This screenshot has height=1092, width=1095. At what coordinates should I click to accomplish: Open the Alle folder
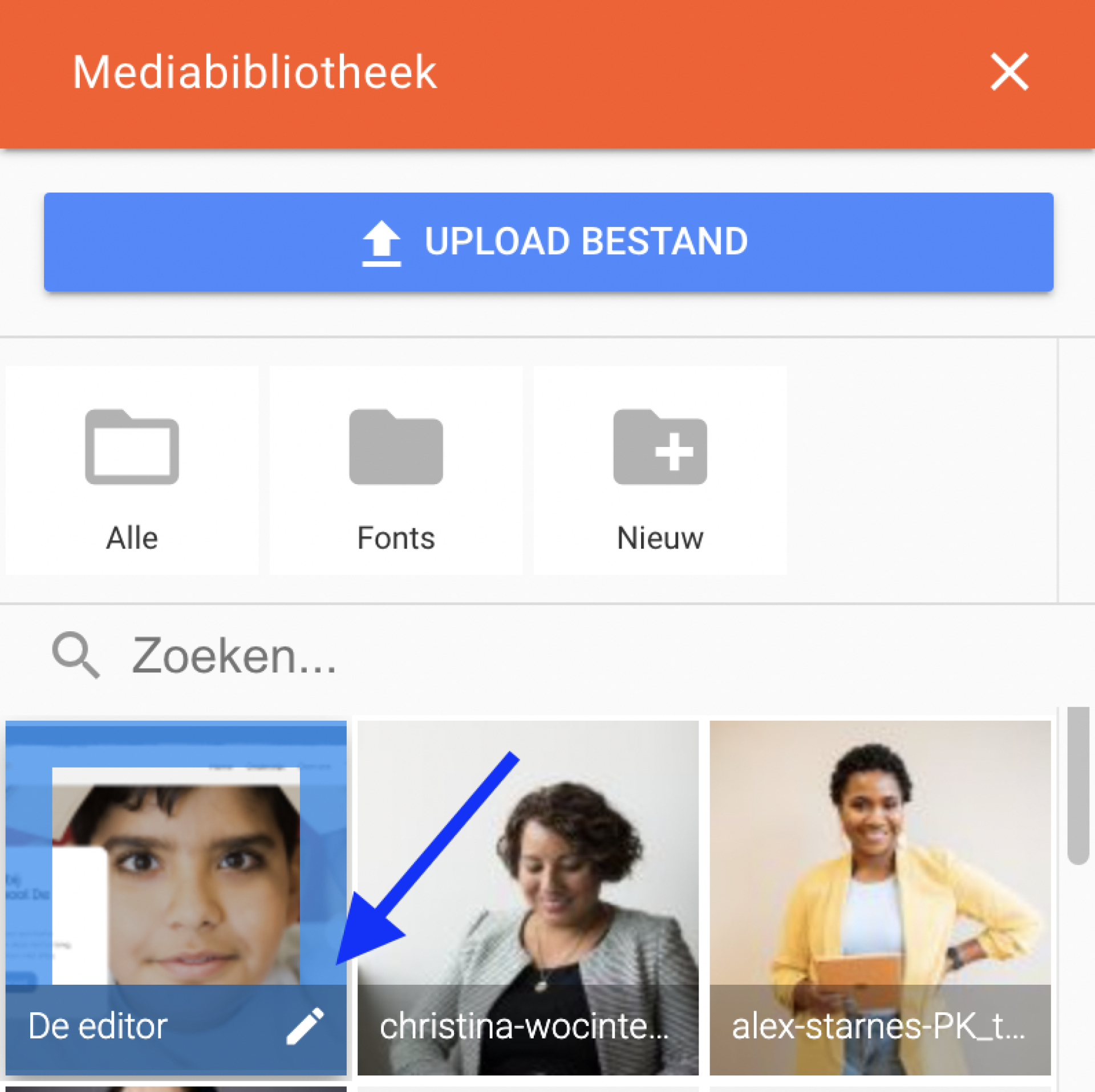click(x=132, y=470)
